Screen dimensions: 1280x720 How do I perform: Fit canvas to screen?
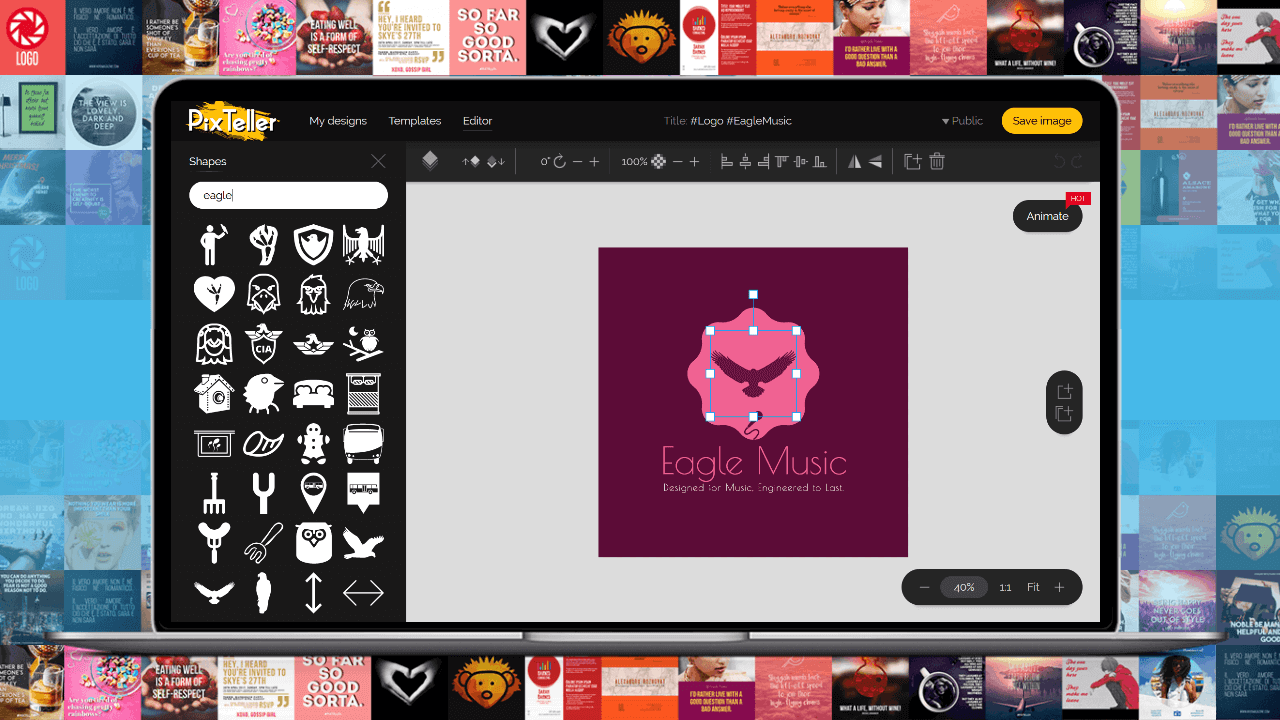pos(1033,587)
